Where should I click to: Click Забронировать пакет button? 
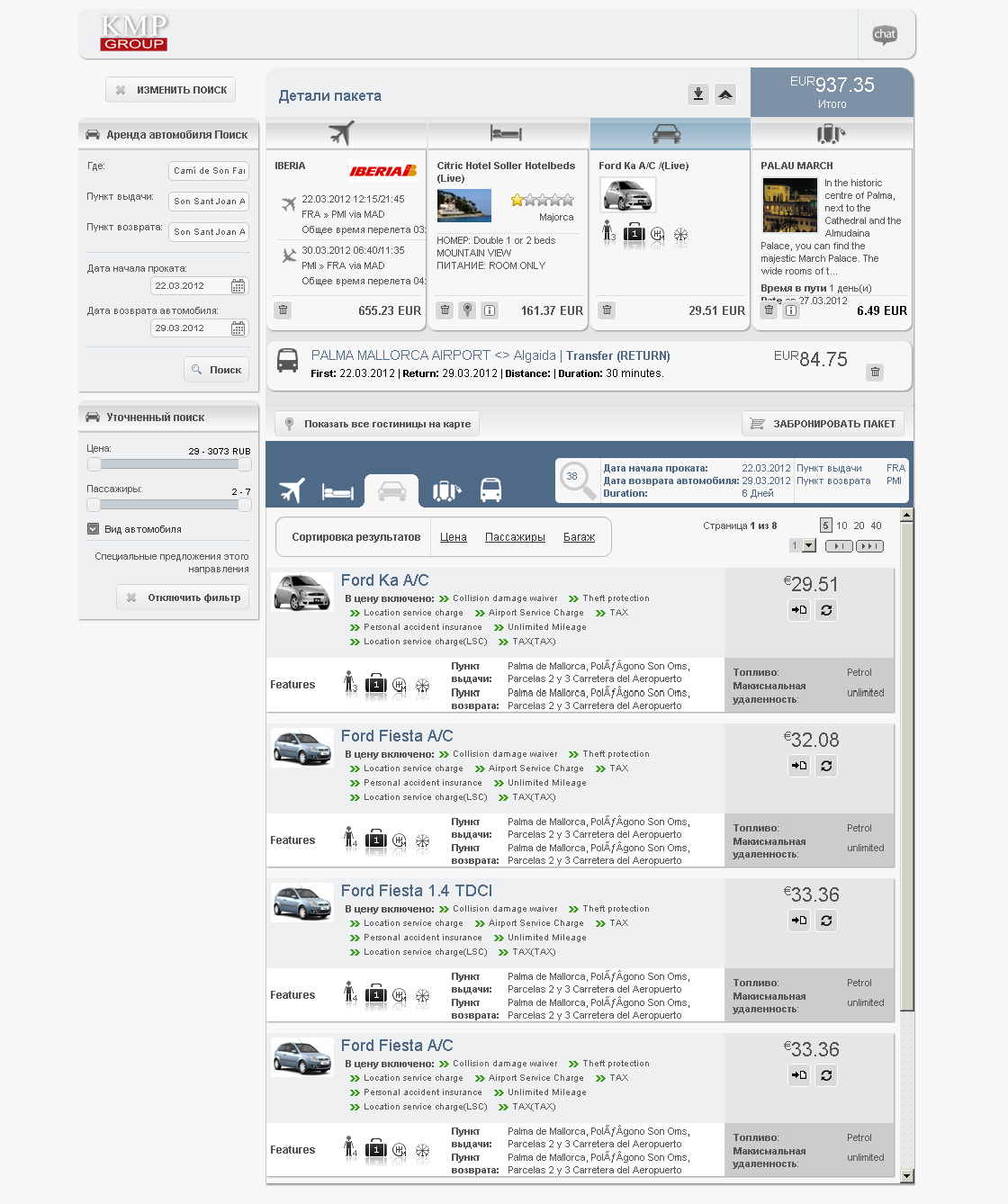coord(823,424)
